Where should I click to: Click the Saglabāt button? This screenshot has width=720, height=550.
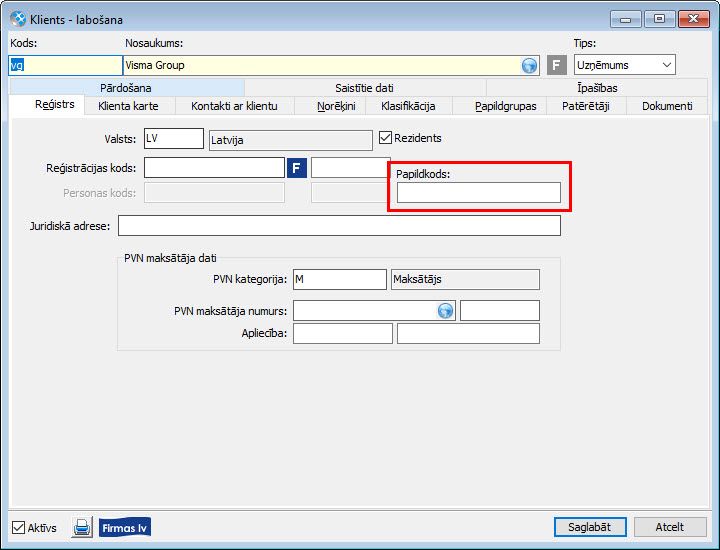point(590,527)
